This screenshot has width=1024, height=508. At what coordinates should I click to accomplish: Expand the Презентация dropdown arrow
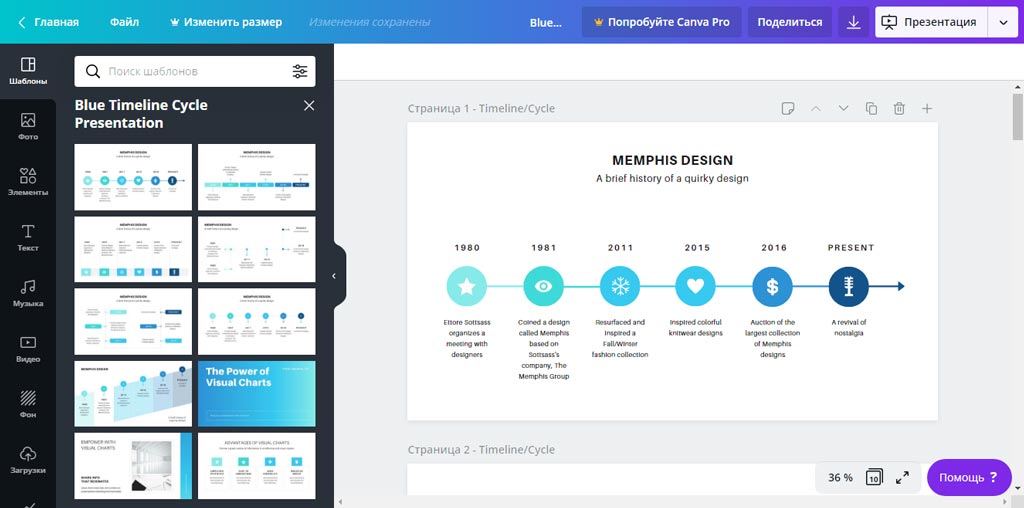[x=1003, y=22]
